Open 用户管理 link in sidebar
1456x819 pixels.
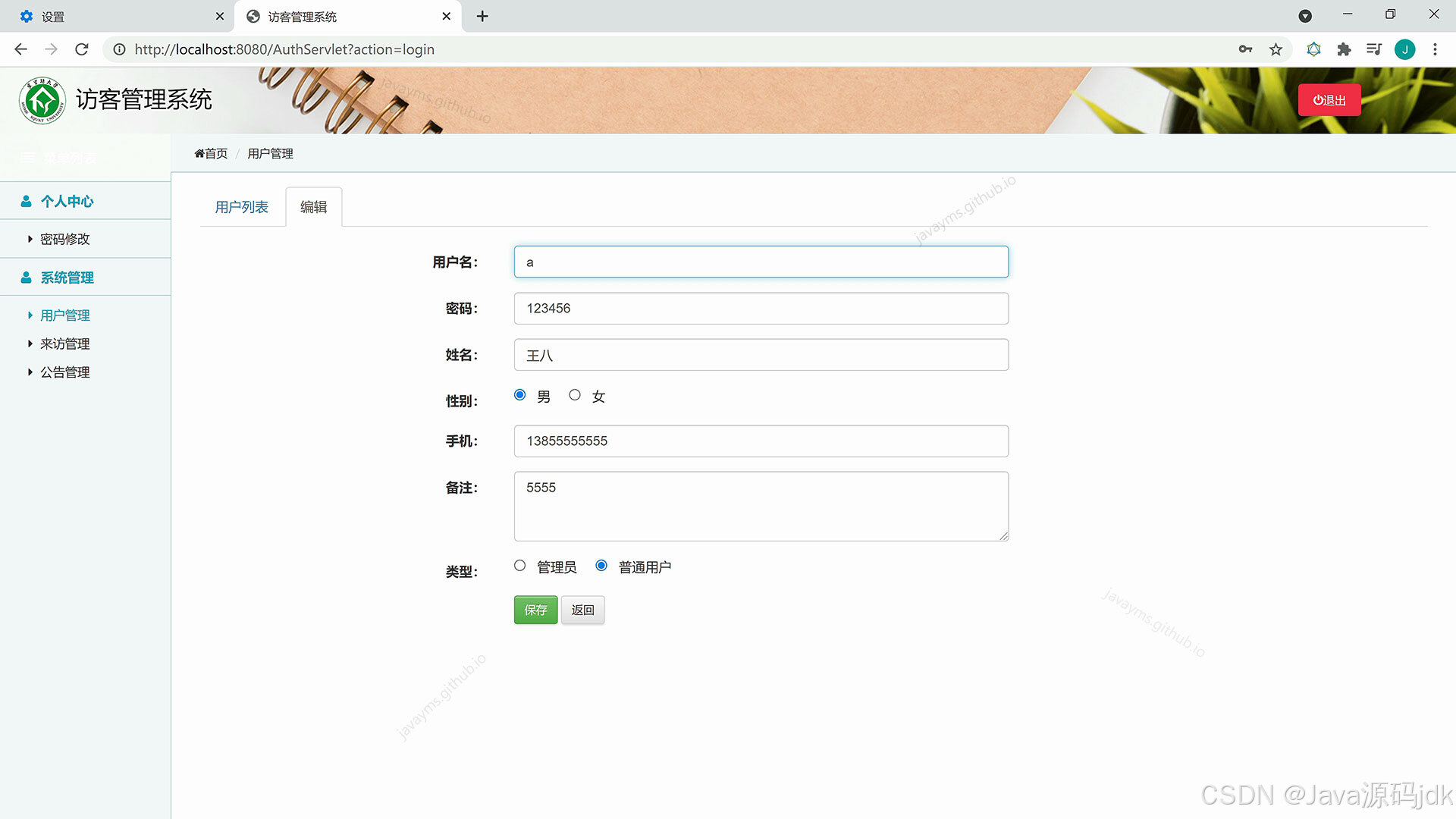[65, 315]
